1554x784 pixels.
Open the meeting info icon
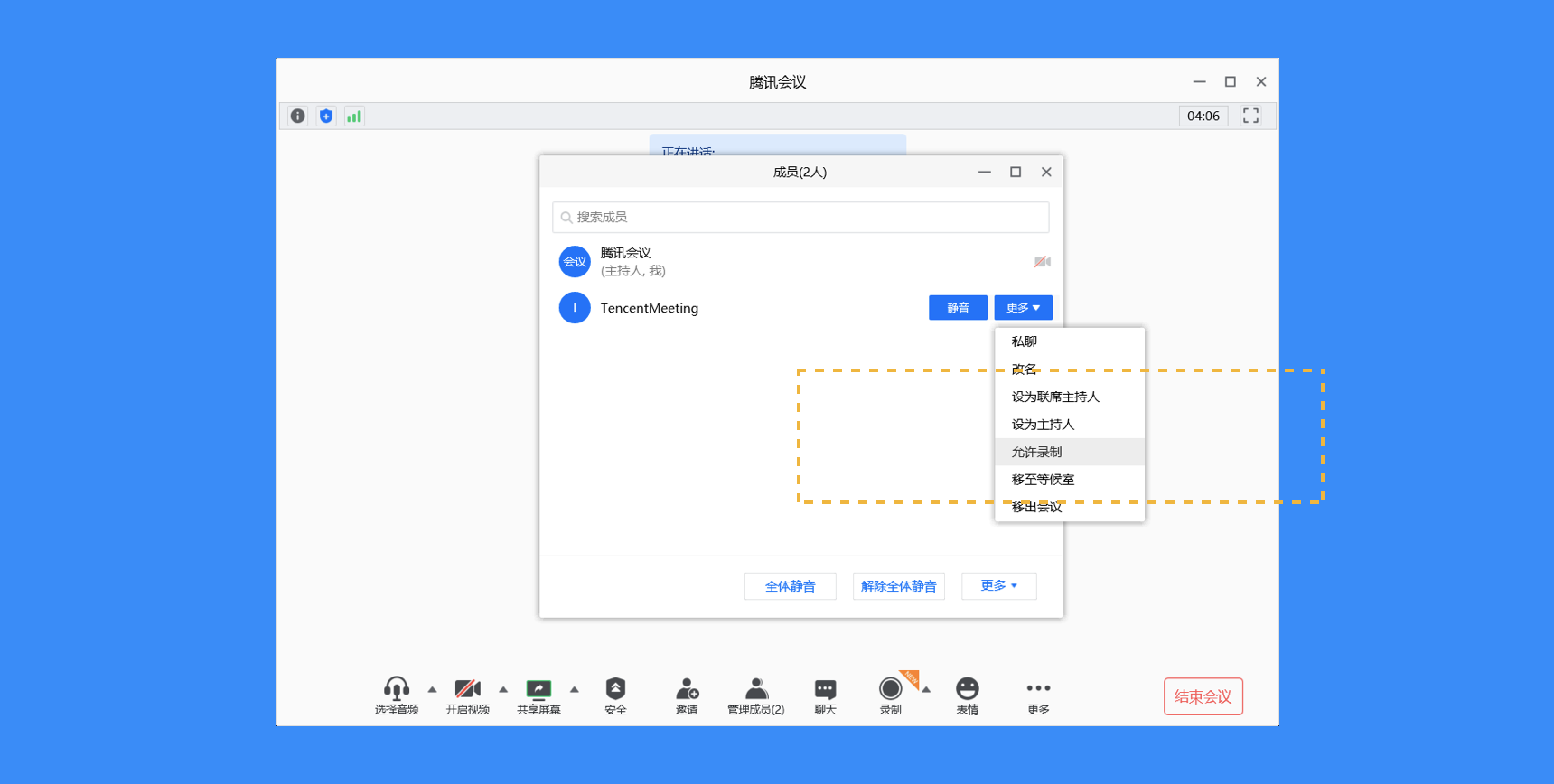pos(297,116)
